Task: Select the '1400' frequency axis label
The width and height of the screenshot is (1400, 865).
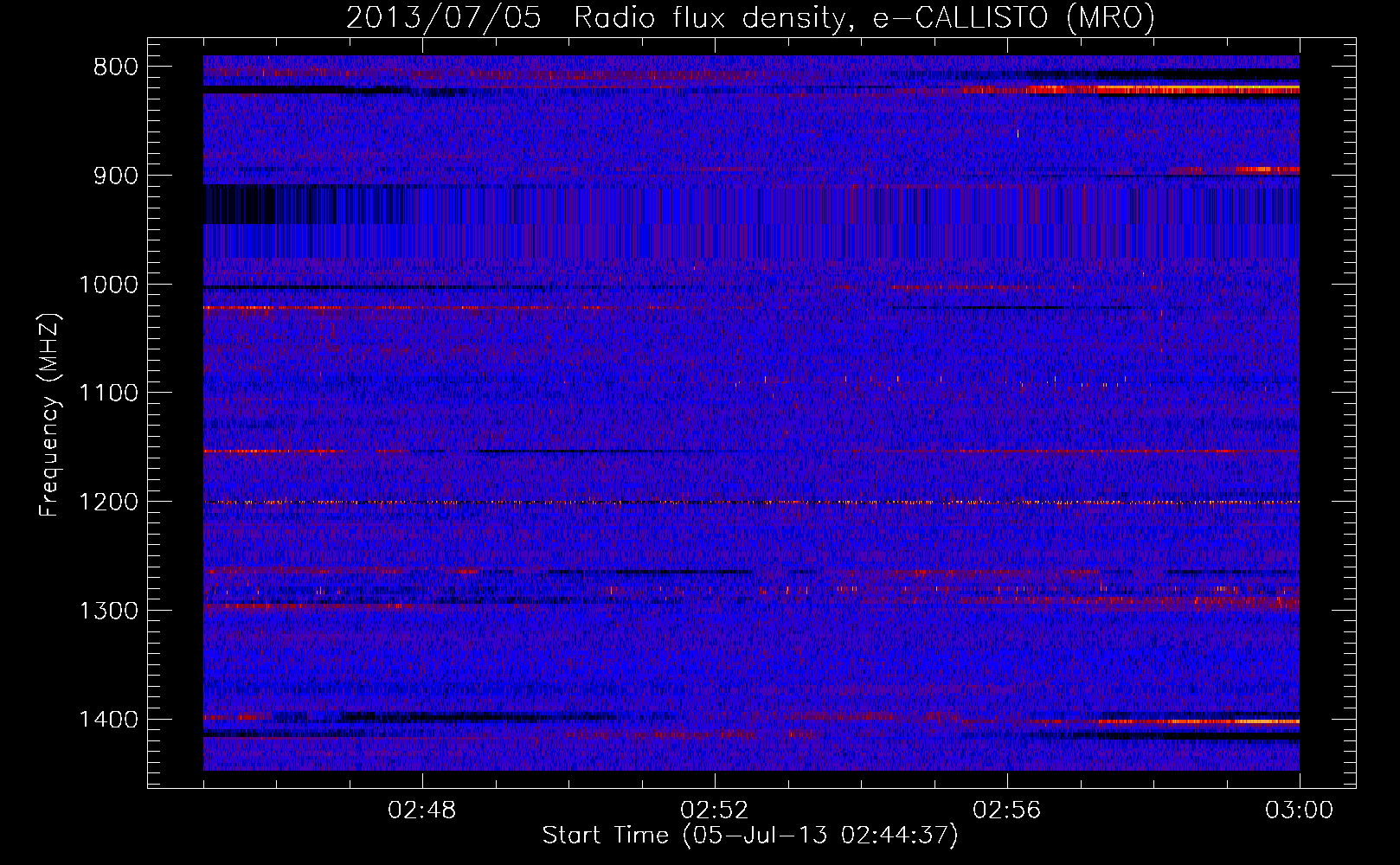Action: click(x=108, y=720)
